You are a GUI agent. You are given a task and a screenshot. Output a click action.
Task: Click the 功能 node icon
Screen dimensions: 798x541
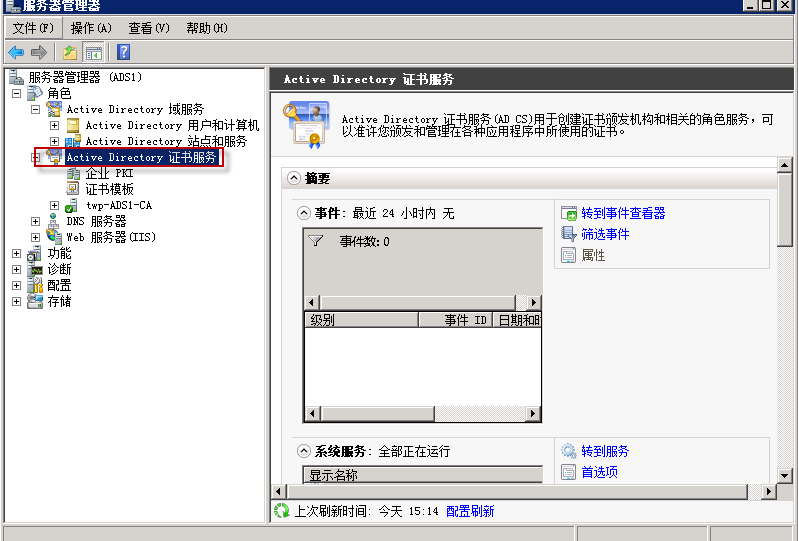(35, 253)
